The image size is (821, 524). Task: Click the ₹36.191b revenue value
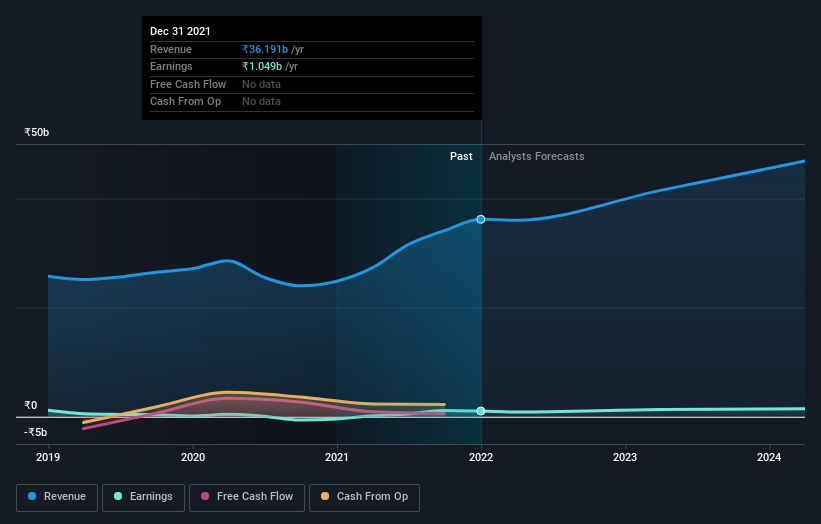(x=265, y=49)
